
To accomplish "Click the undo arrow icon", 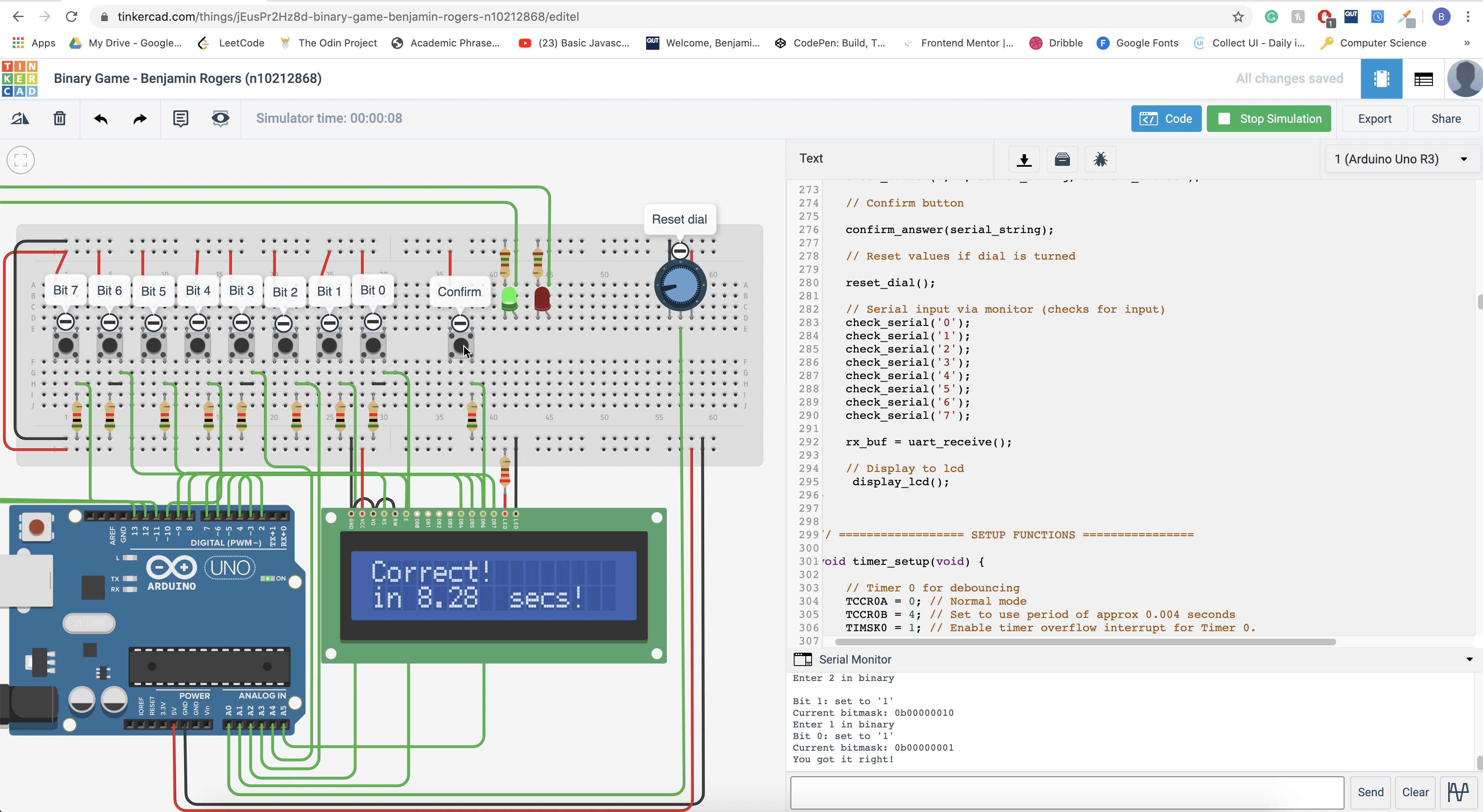I will 101,119.
